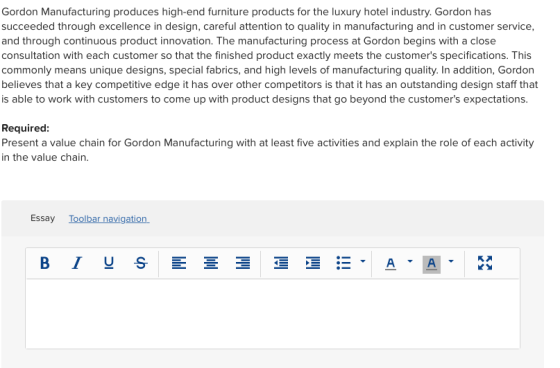Align essay text to the right
This screenshot has width=560, height=368.
[x=243, y=263]
